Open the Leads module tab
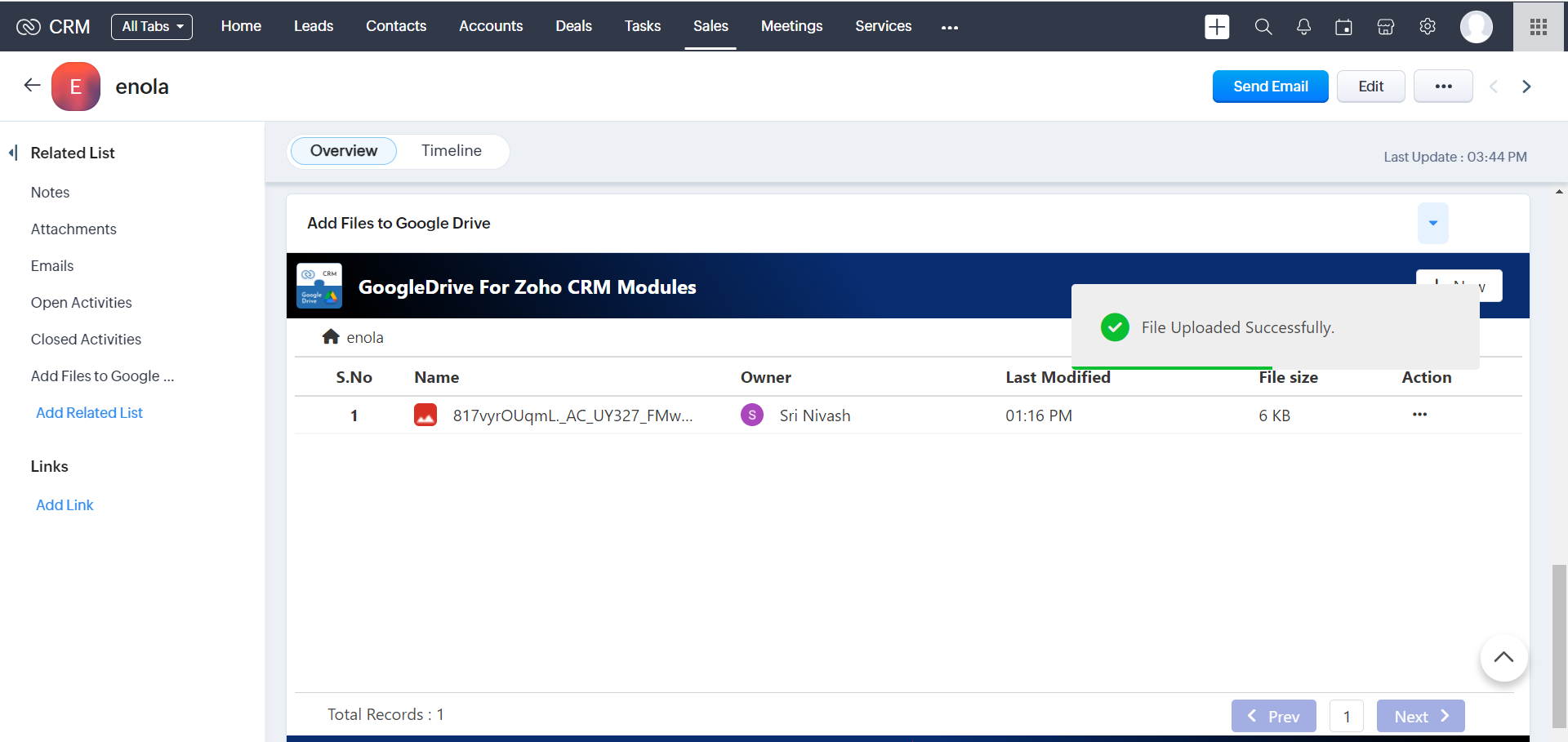 pos(313,27)
